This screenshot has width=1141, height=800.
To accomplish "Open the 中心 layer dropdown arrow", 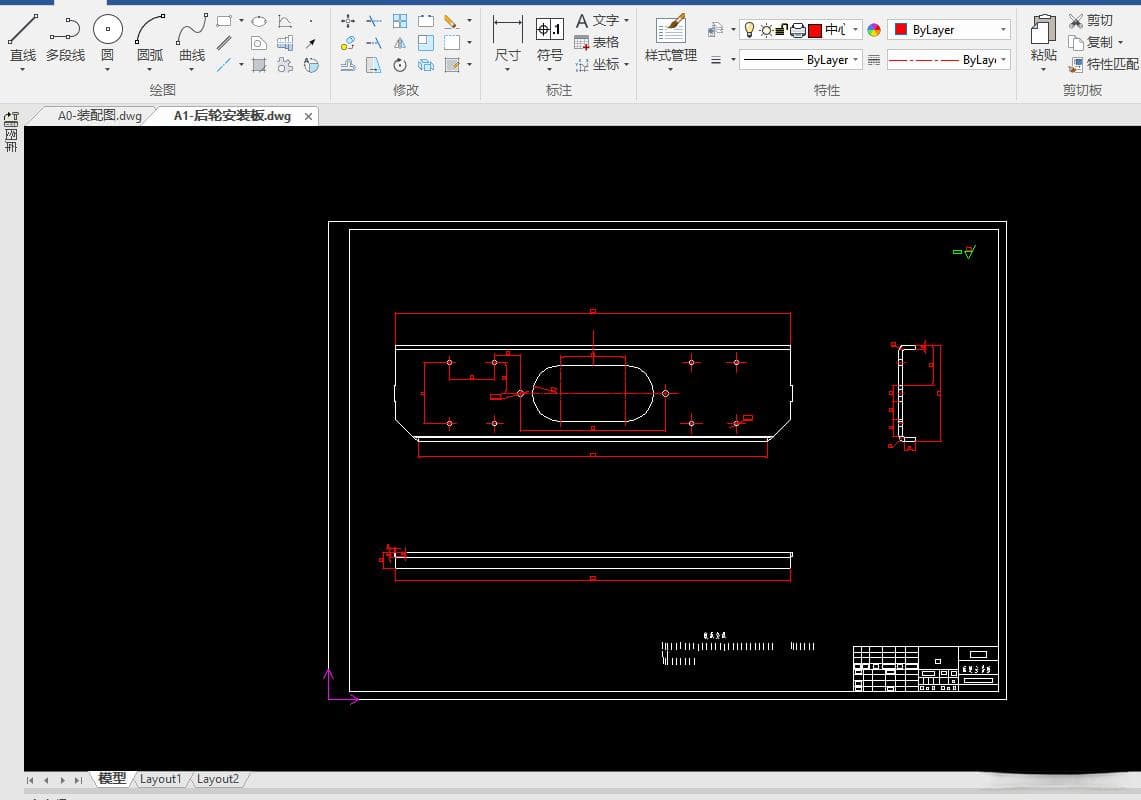I will coord(855,30).
